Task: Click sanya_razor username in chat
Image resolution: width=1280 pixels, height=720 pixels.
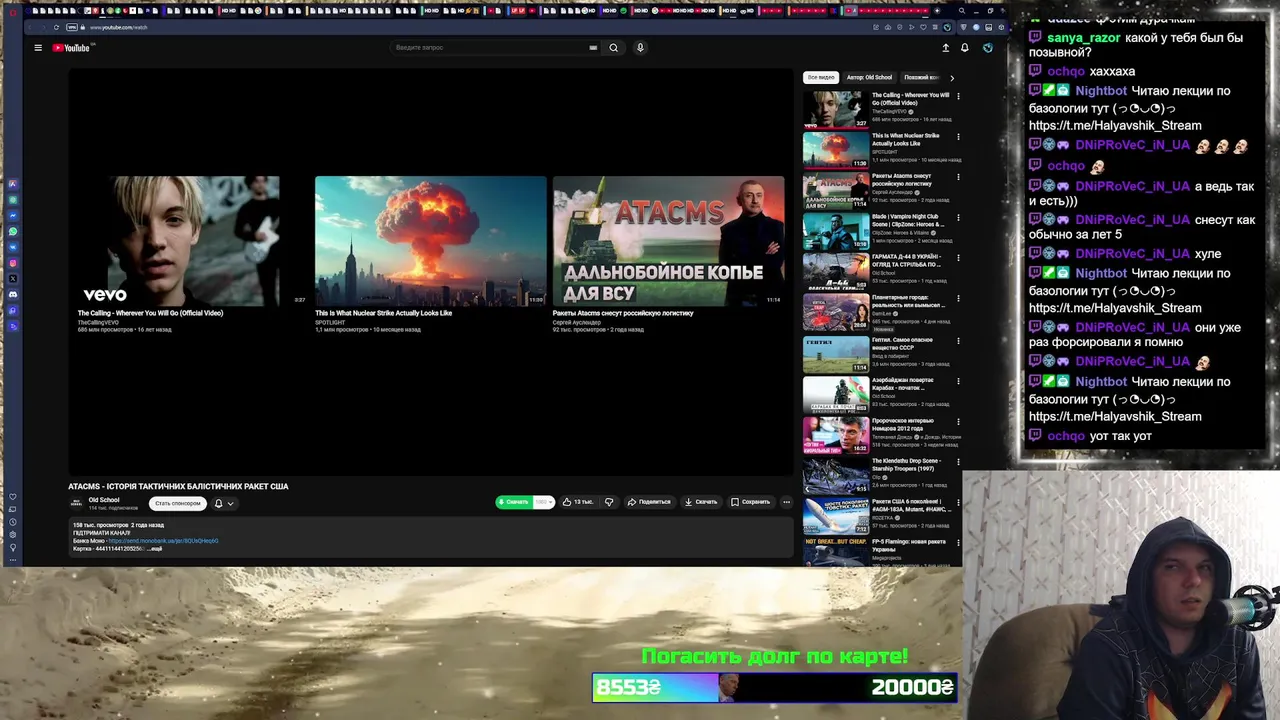Action: point(1084,37)
